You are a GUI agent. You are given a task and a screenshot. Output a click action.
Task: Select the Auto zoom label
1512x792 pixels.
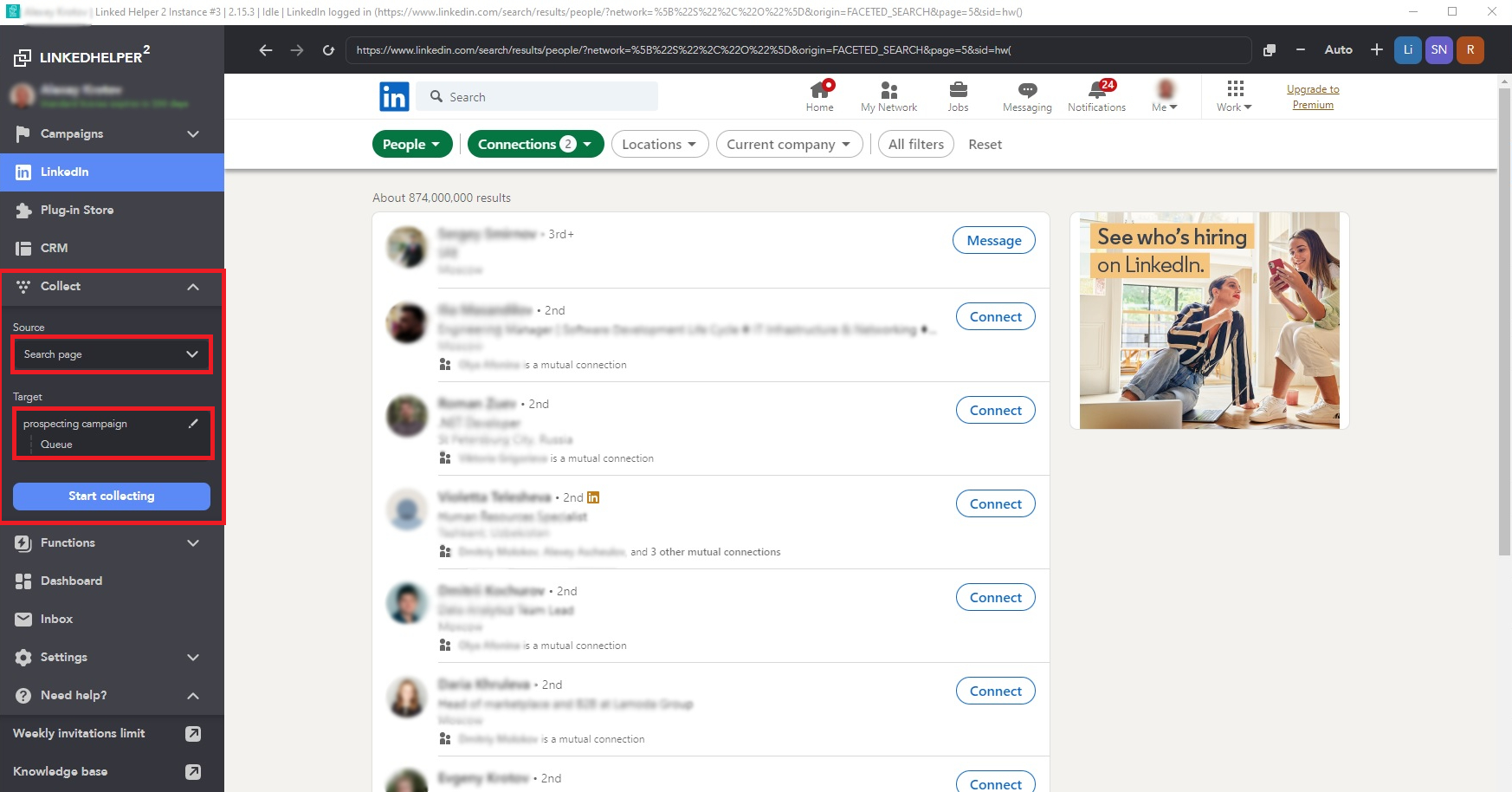pyautogui.click(x=1339, y=50)
